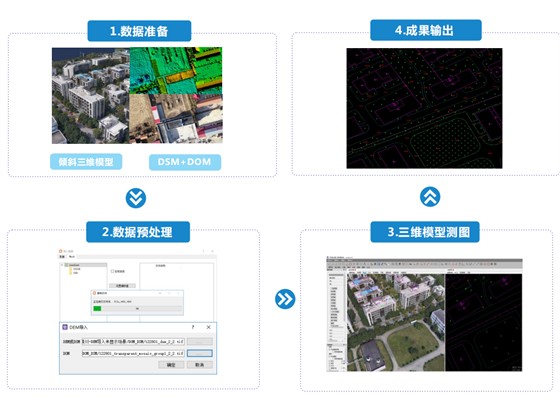Click the 倾斜三维模型 label button
The width and height of the screenshot is (560, 400).
(x=86, y=162)
